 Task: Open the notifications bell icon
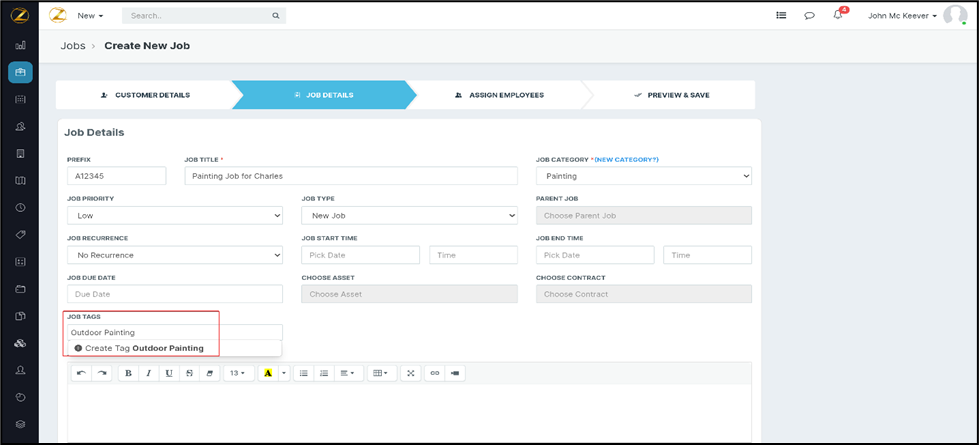(x=838, y=16)
